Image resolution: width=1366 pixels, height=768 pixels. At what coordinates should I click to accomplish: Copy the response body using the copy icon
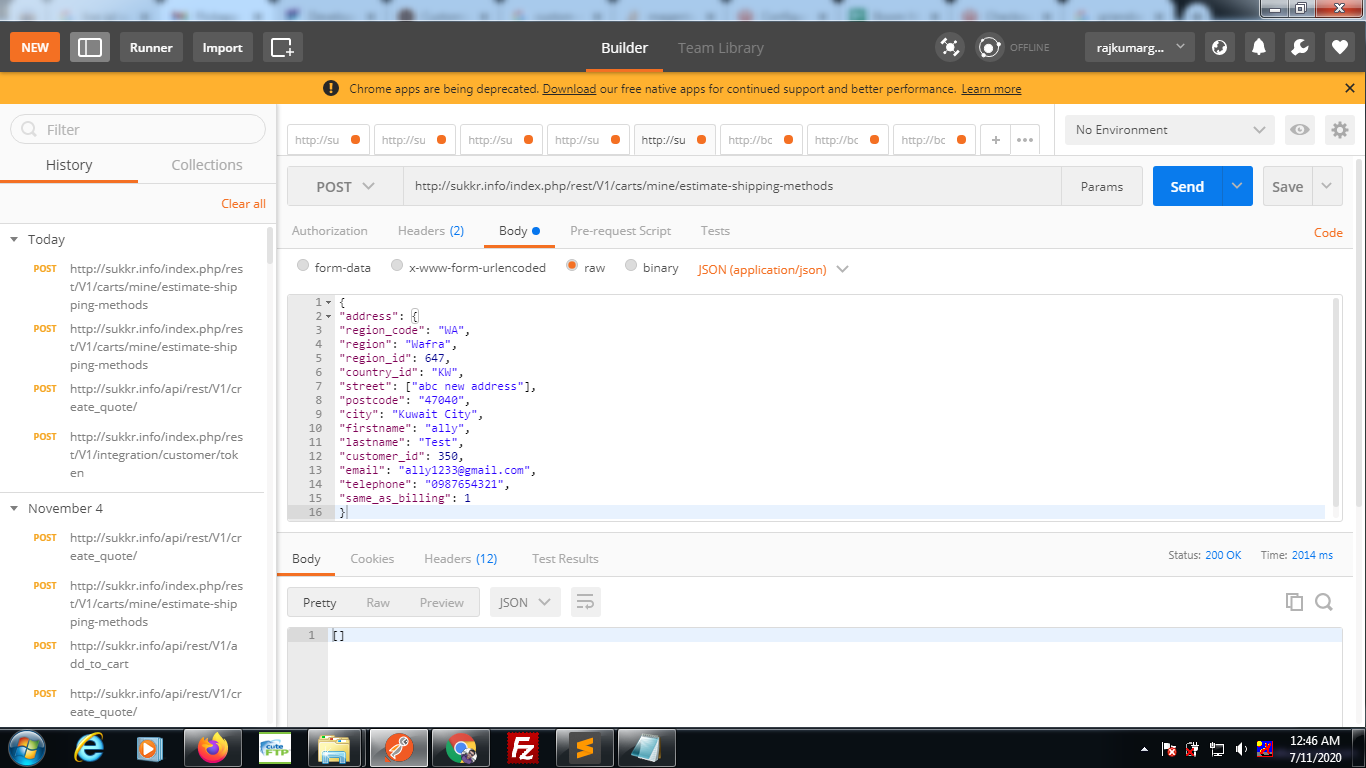[1295, 602]
